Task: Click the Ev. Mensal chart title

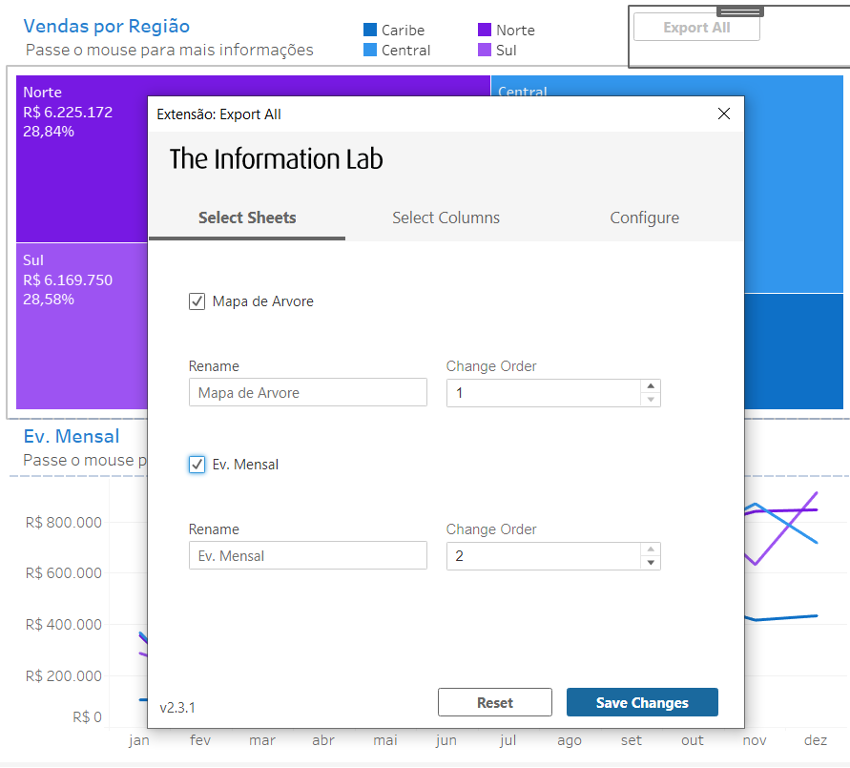Action: coord(72,436)
